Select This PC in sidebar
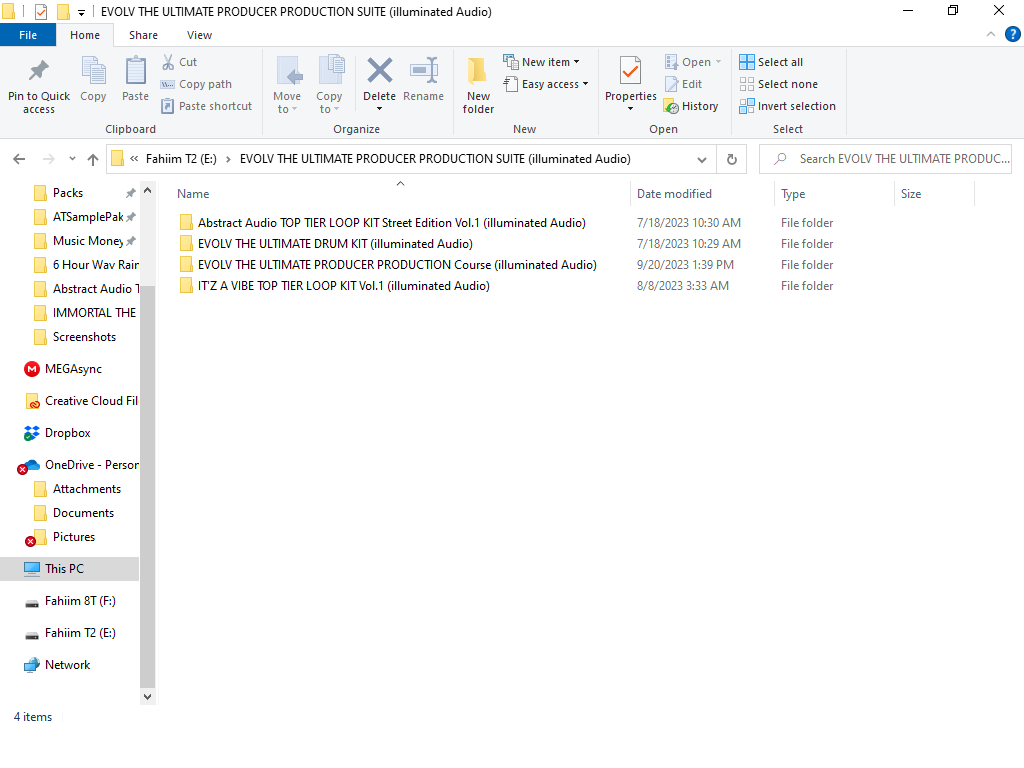The height and width of the screenshot is (768, 1024). 64,569
